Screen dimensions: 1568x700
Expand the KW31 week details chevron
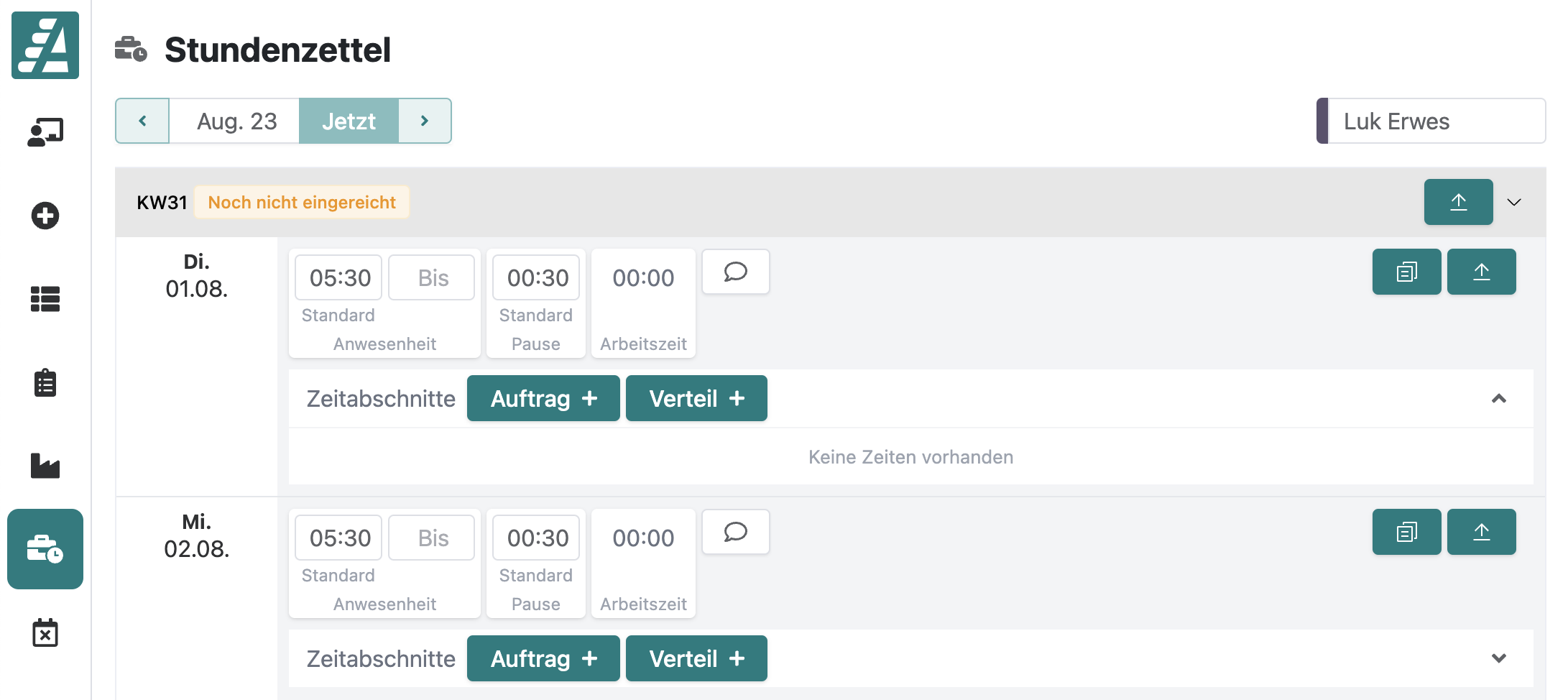pyautogui.click(x=1514, y=202)
